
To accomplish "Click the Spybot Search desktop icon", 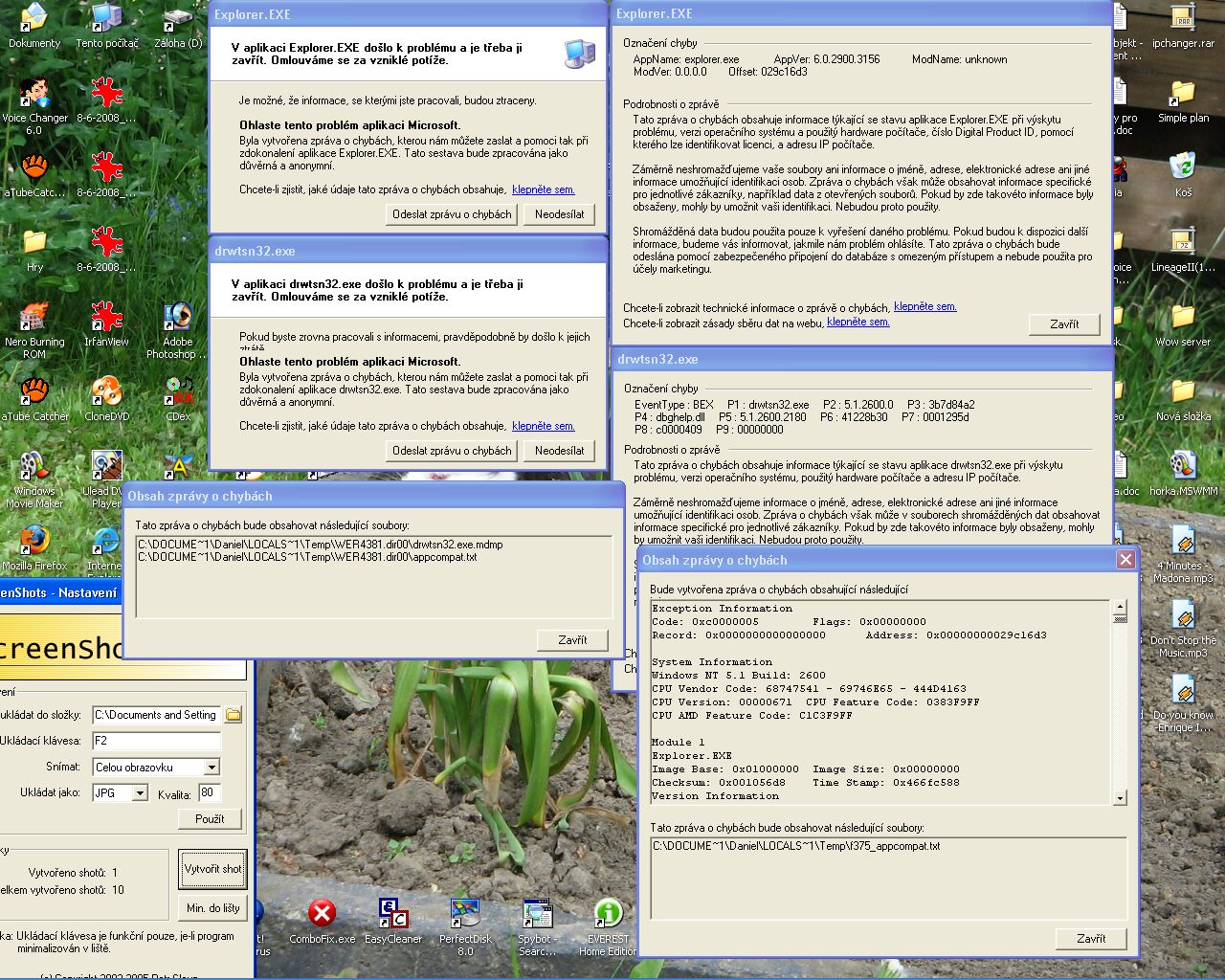I will click(x=536, y=927).
